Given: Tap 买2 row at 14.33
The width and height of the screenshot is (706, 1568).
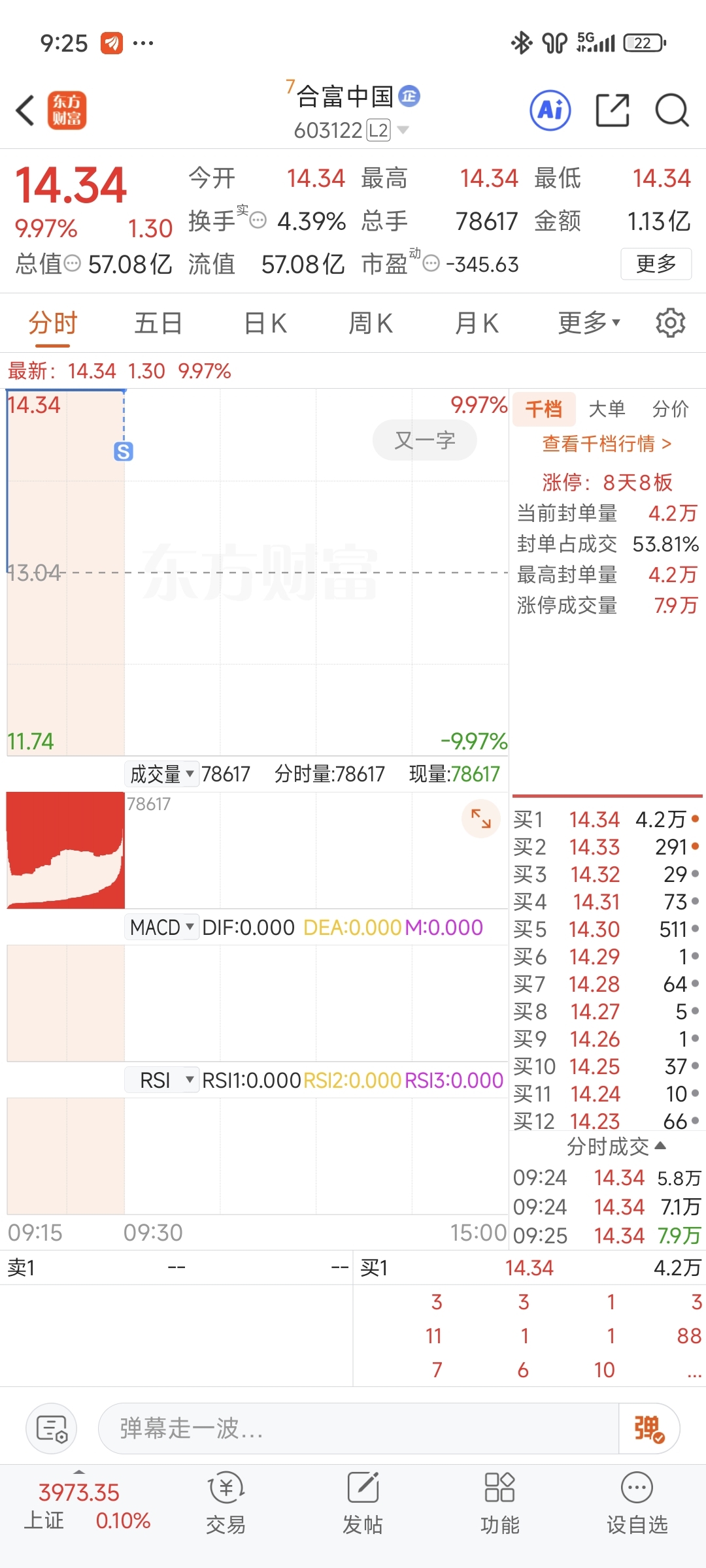Looking at the screenshot, I should click(607, 847).
